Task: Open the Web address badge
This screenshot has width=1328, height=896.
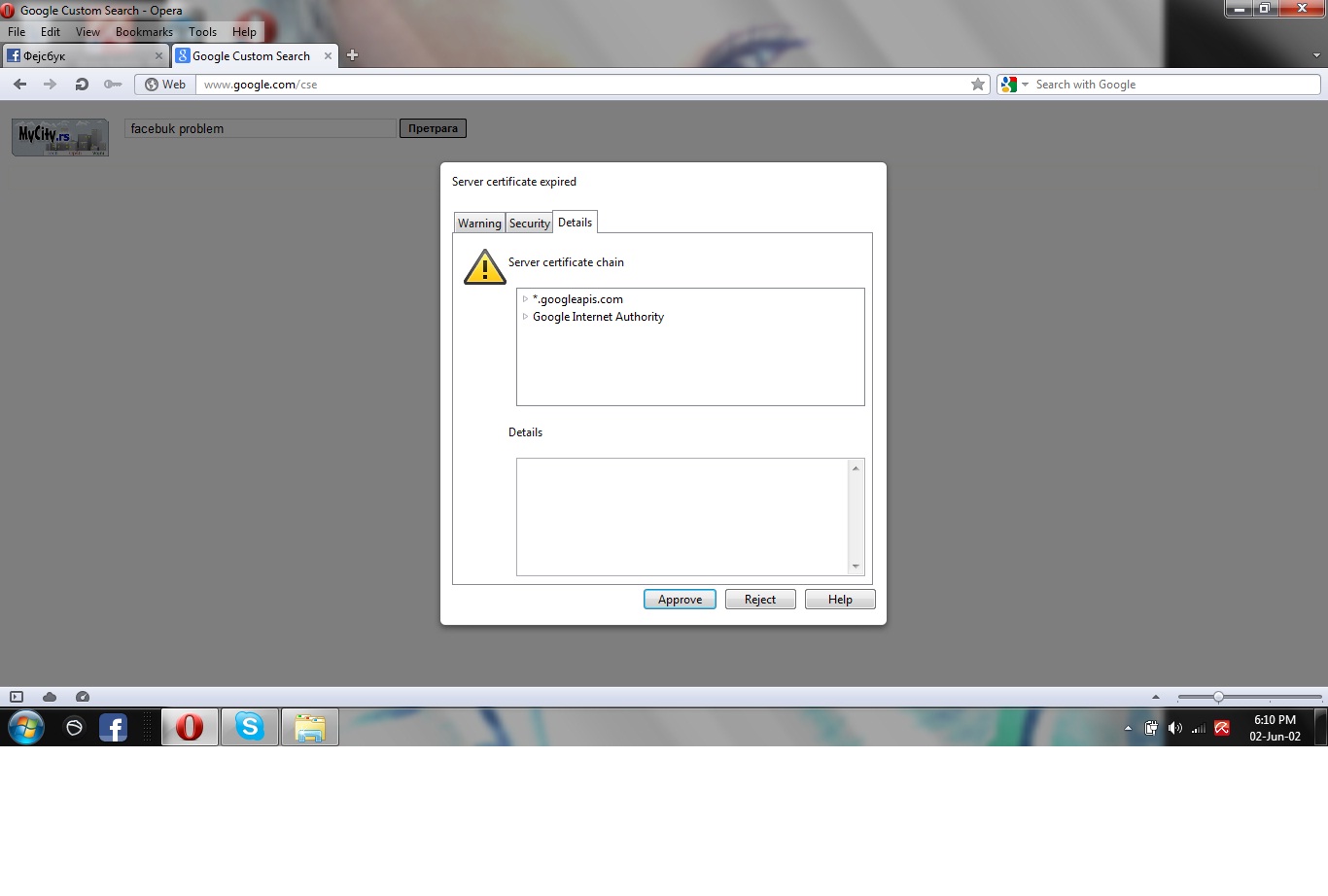Action: click(x=165, y=85)
